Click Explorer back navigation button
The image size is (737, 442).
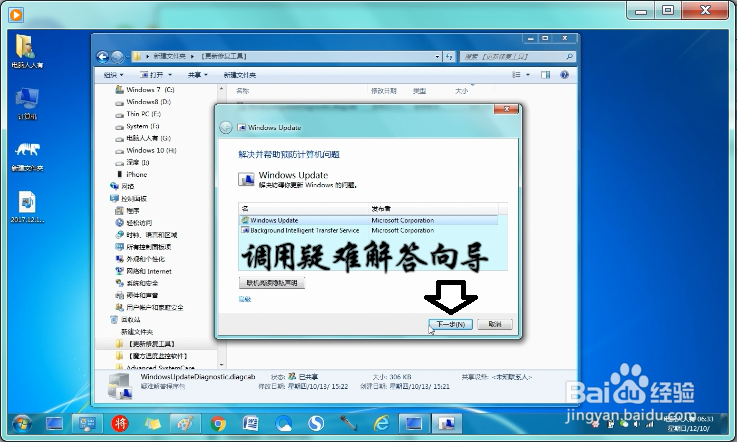(102, 57)
